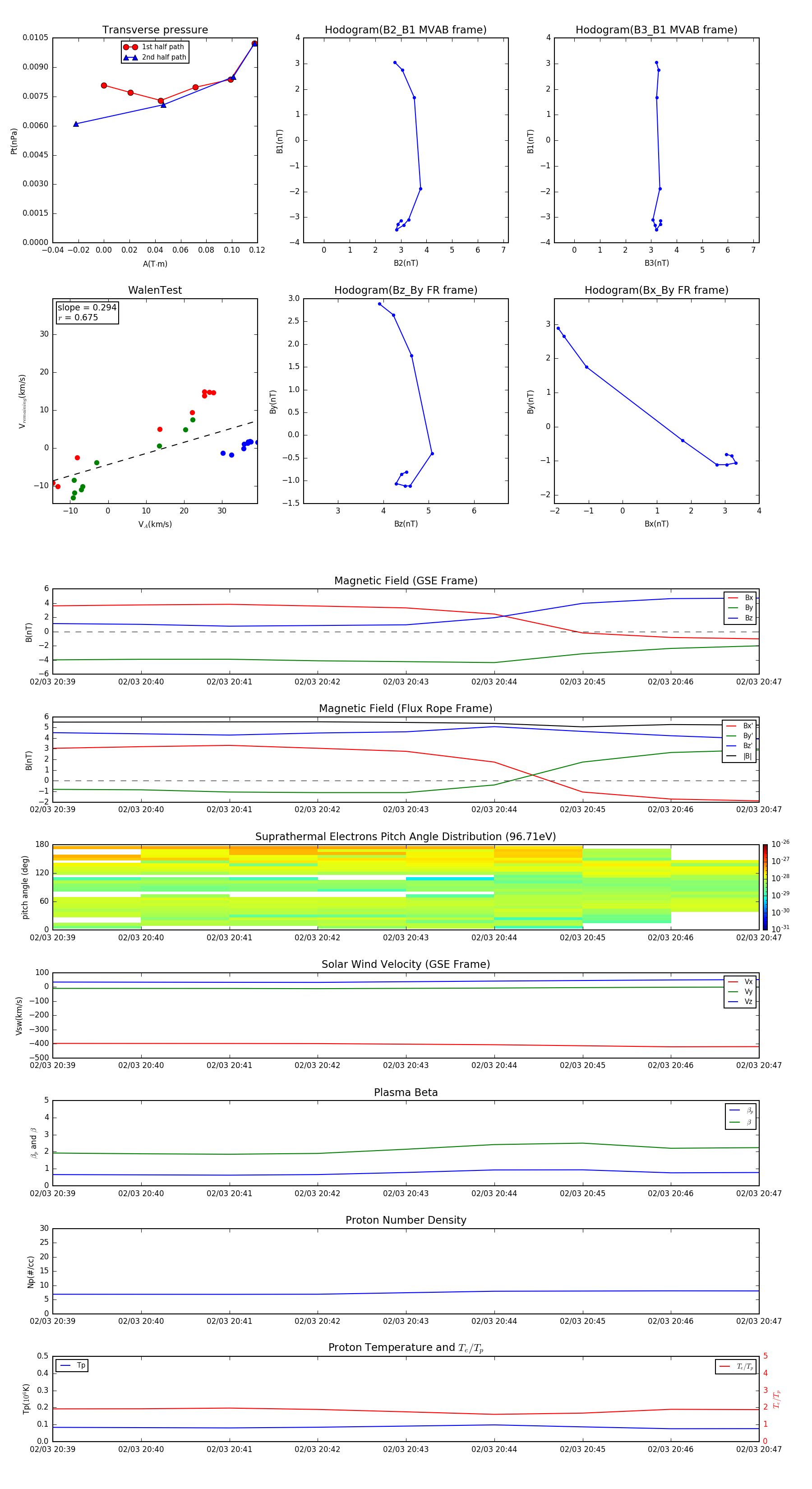Image resolution: width=812 pixels, height=1489 pixels.
Task: Click the 'WalenTest' plot title
Action: pos(155,290)
